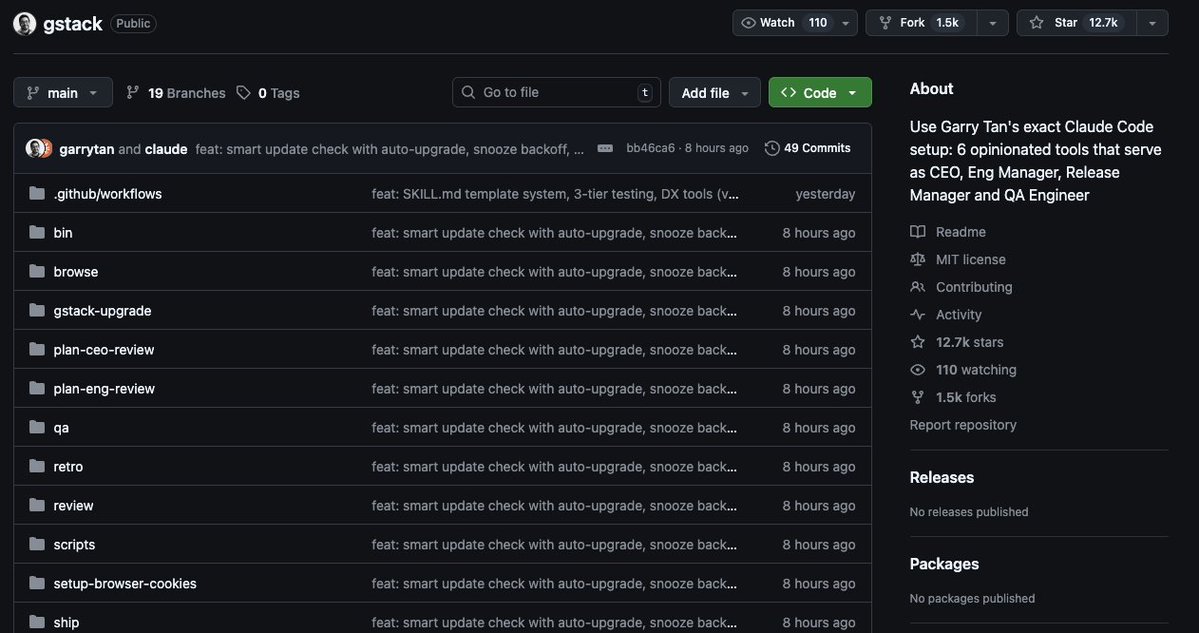Open the qa folder

tap(61, 427)
